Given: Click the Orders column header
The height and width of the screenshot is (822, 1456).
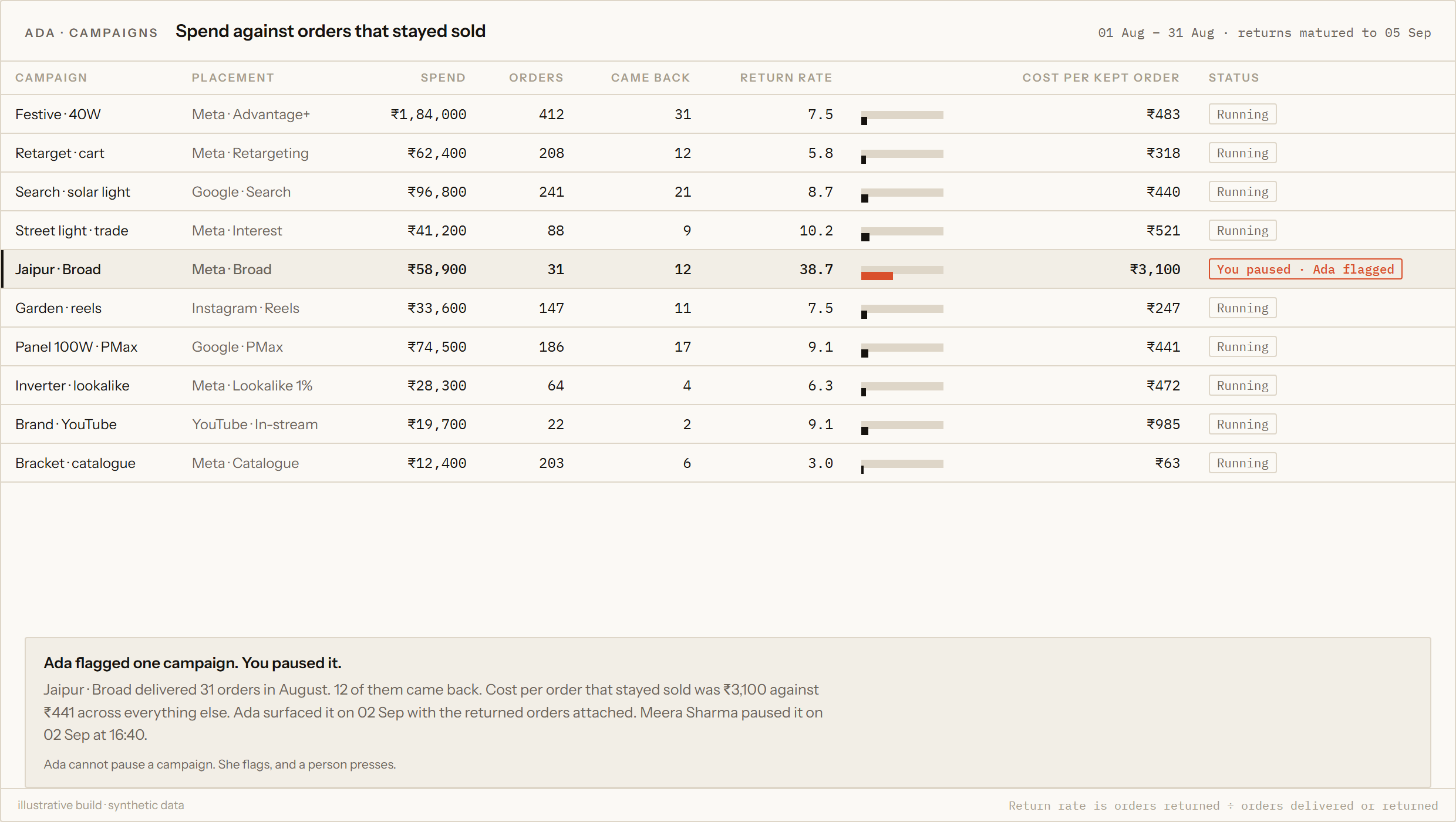Looking at the screenshot, I should [536, 78].
